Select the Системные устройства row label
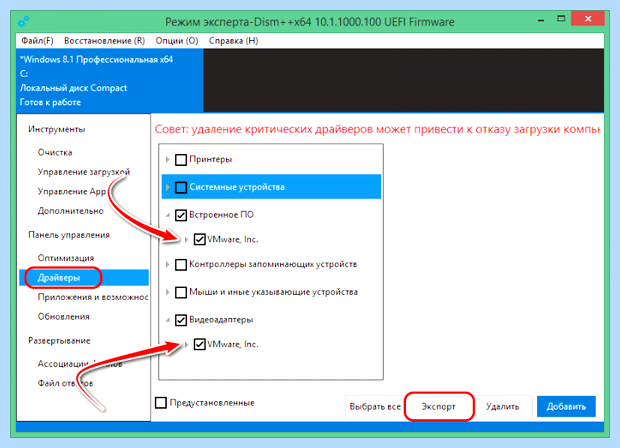The height and width of the screenshot is (448, 620). pos(237,187)
